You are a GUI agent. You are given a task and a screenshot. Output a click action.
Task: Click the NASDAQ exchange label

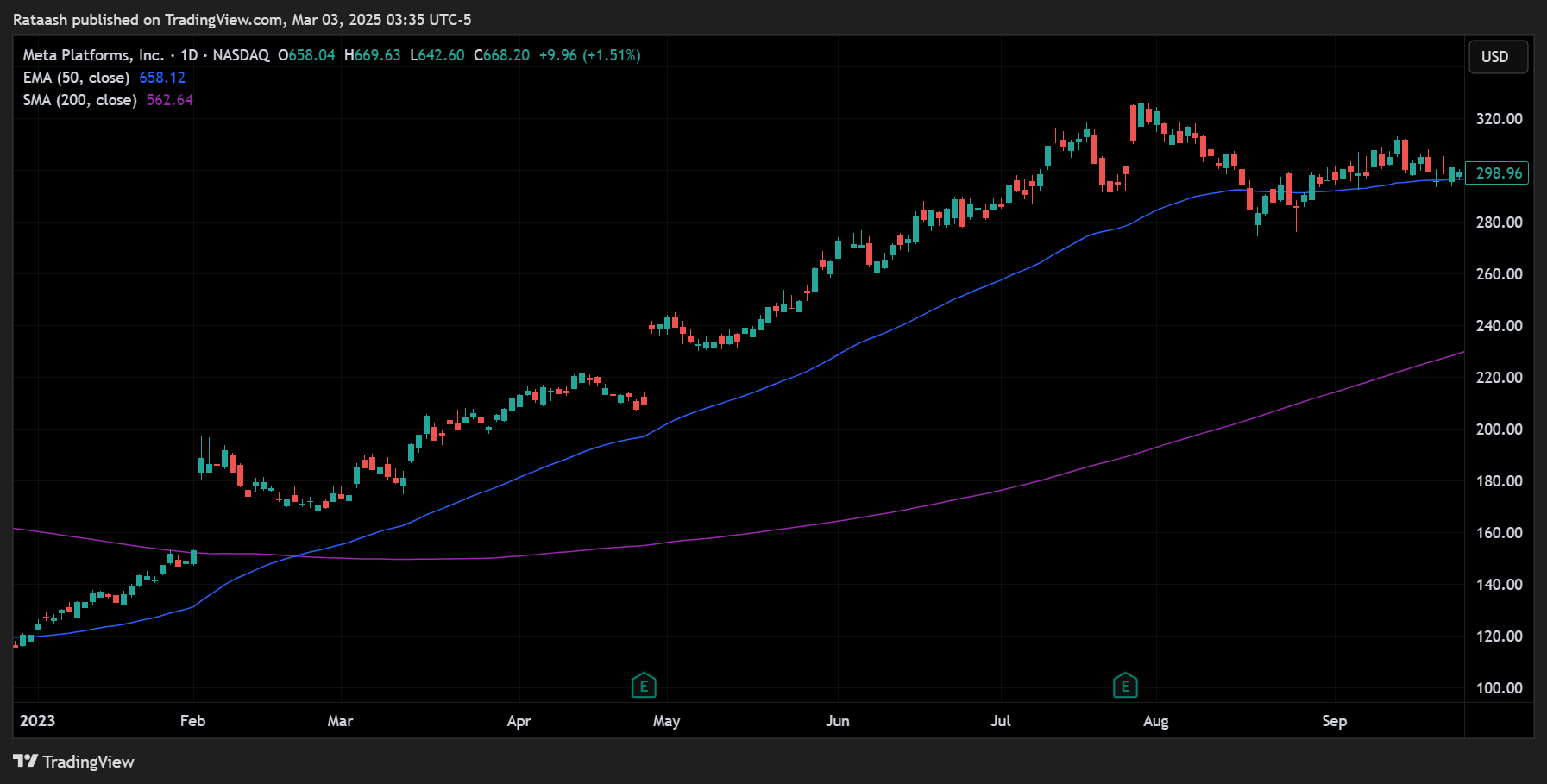tap(241, 55)
